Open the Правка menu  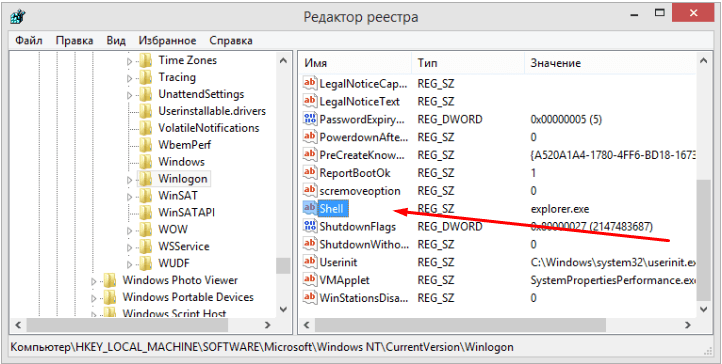74,40
